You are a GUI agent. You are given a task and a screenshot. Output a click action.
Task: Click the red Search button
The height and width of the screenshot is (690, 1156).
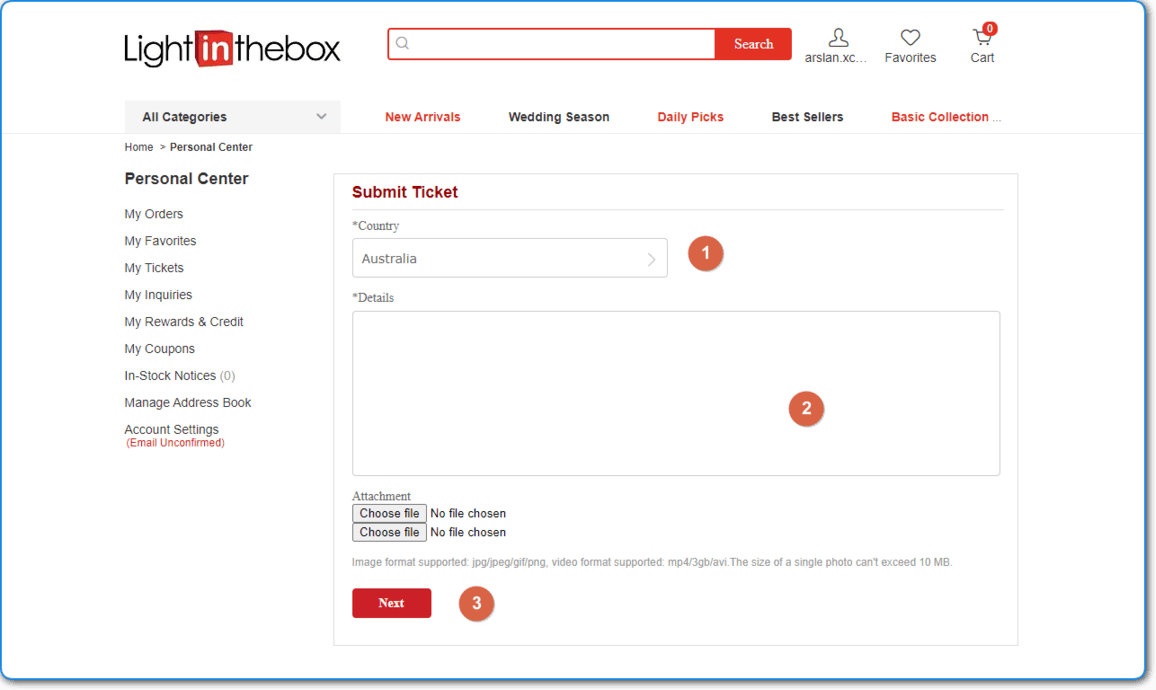(x=753, y=43)
